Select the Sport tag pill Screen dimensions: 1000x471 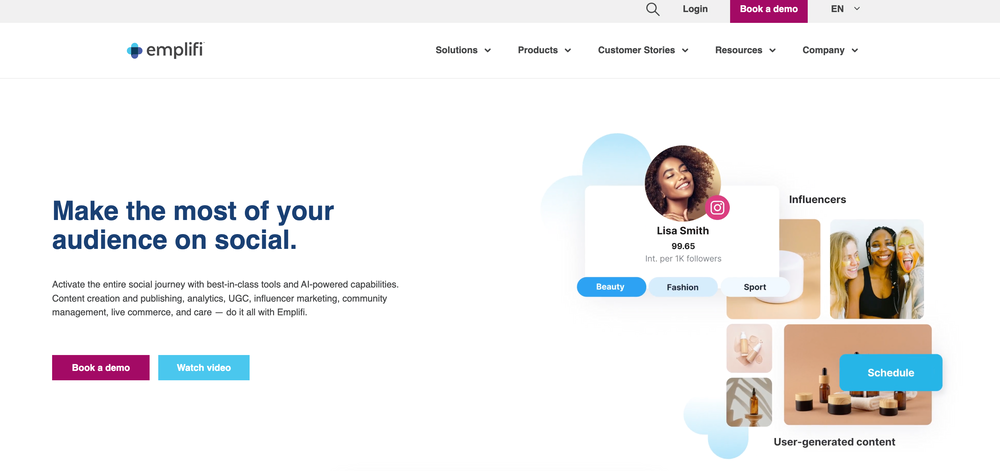(755, 287)
